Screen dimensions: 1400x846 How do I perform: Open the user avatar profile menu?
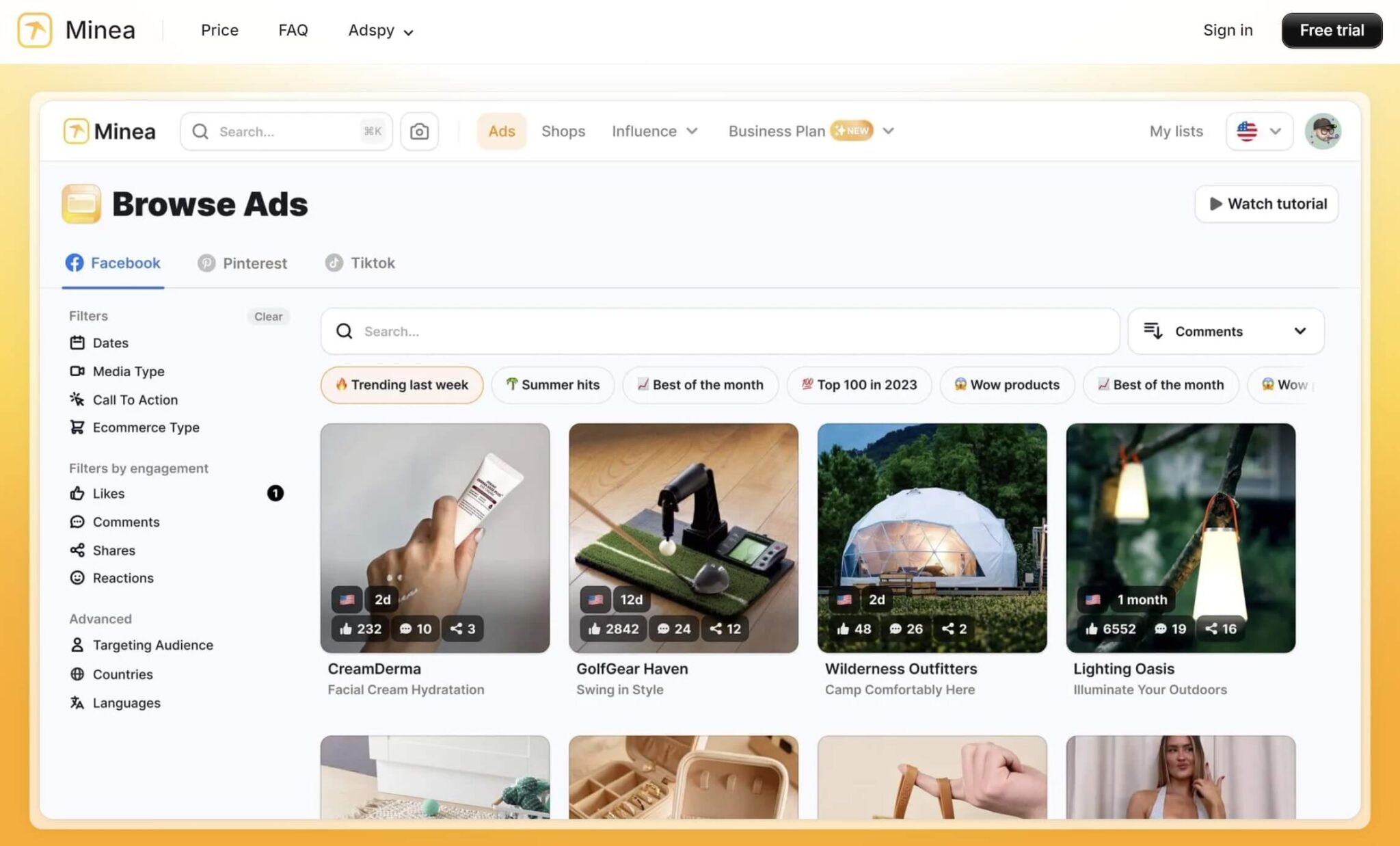click(1322, 131)
